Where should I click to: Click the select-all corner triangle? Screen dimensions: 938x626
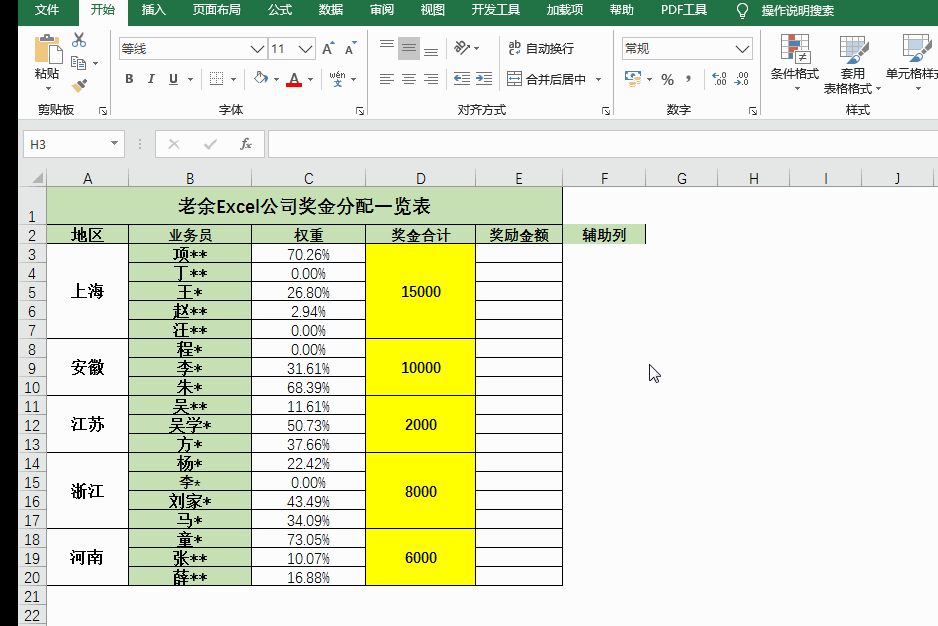pyautogui.click(x=37, y=178)
